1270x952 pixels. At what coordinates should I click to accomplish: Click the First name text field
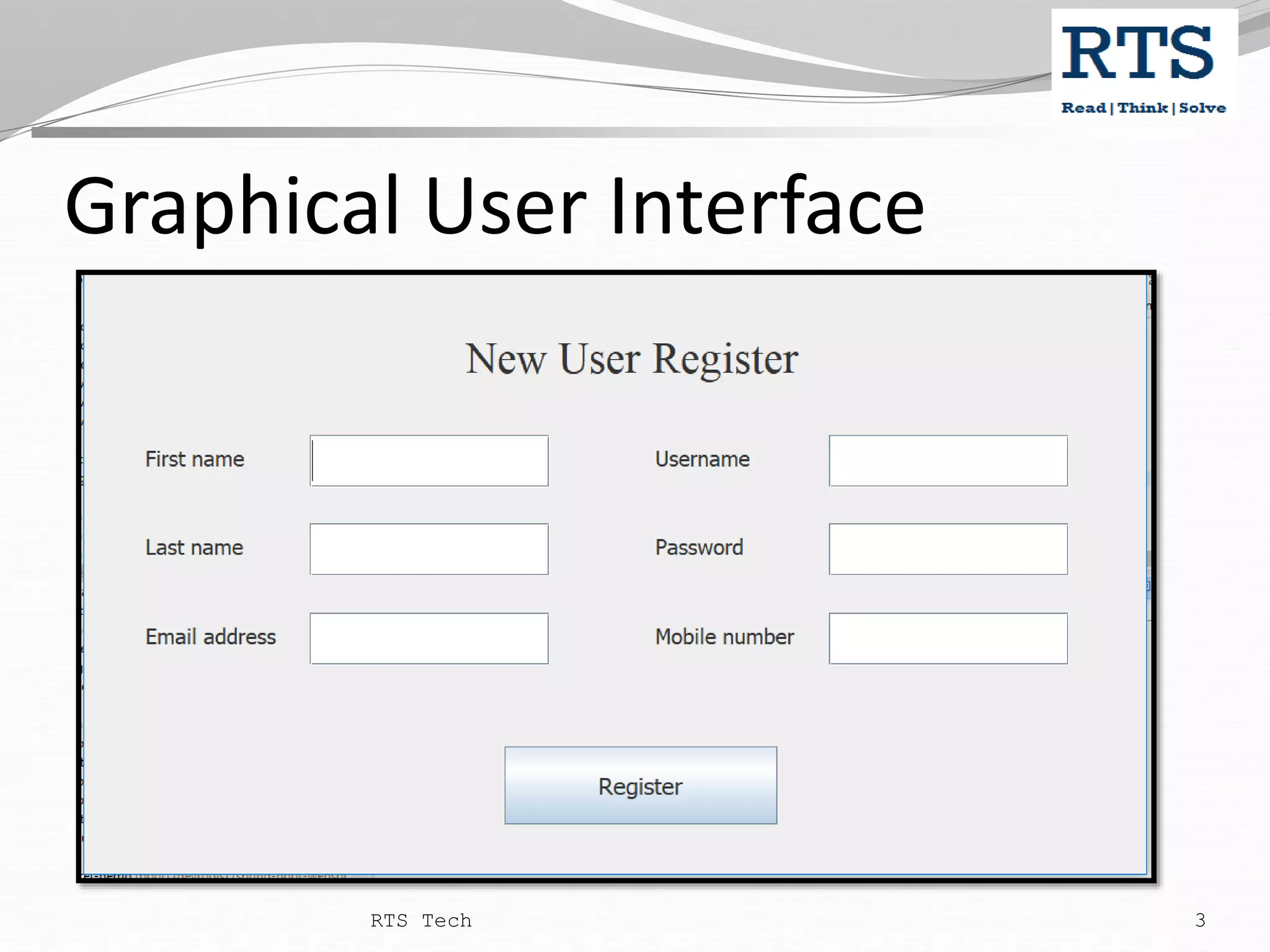click(x=429, y=461)
